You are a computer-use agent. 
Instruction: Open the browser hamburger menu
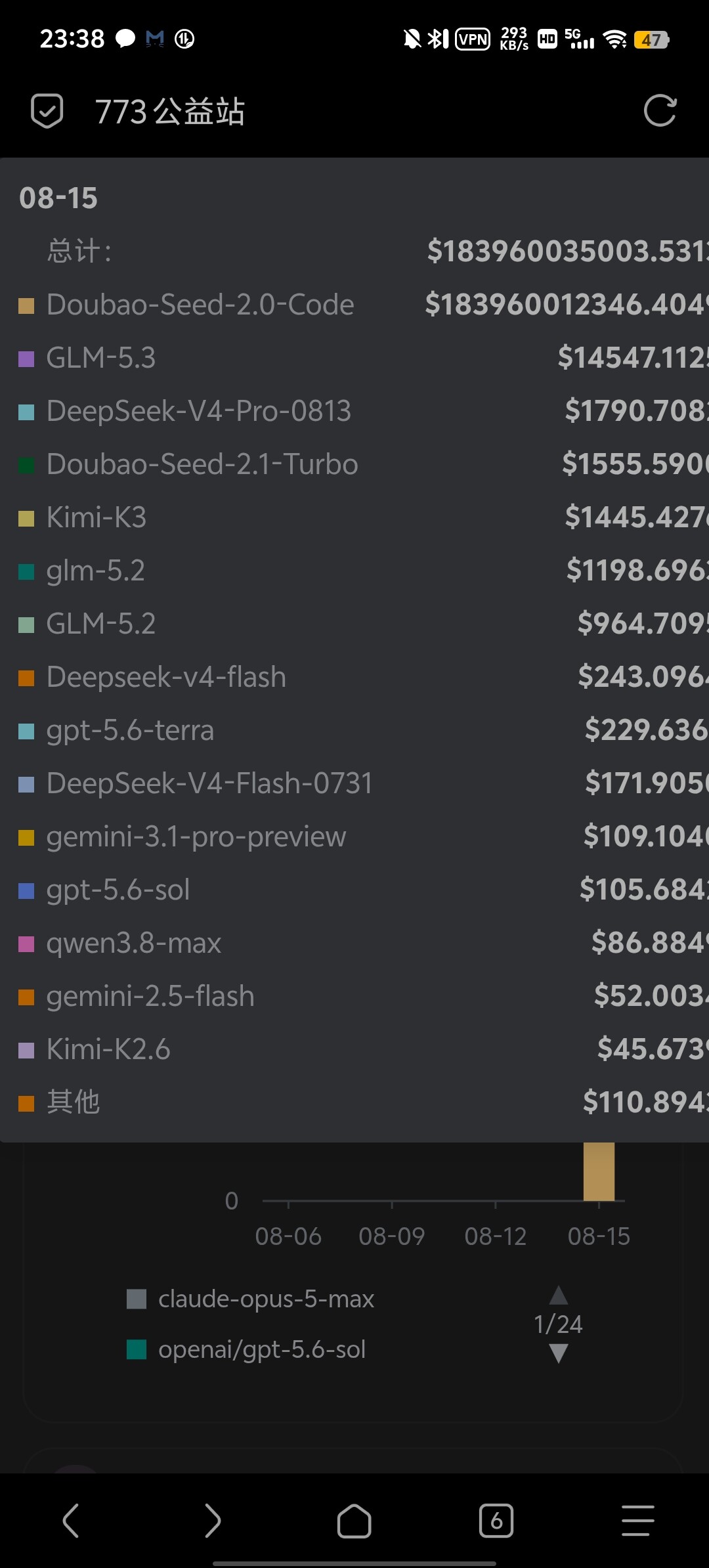637,1520
